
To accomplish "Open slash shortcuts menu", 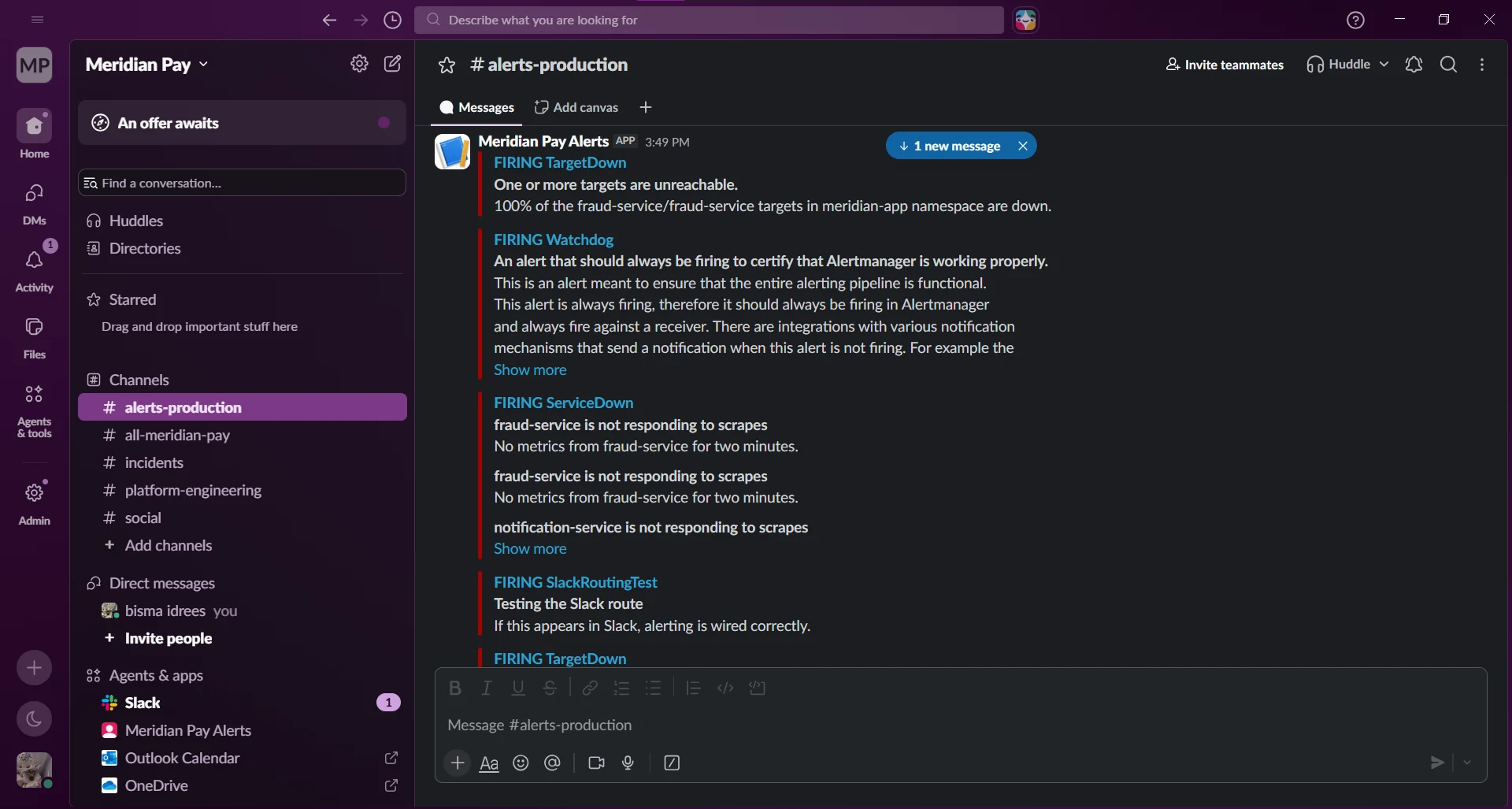I will click(x=672, y=763).
